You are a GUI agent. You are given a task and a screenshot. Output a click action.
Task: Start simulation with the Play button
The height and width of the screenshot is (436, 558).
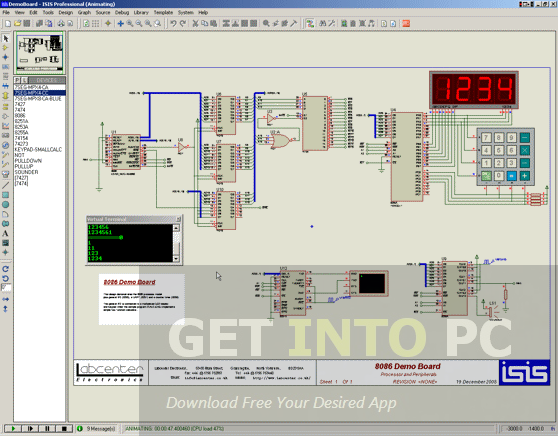click(12, 429)
